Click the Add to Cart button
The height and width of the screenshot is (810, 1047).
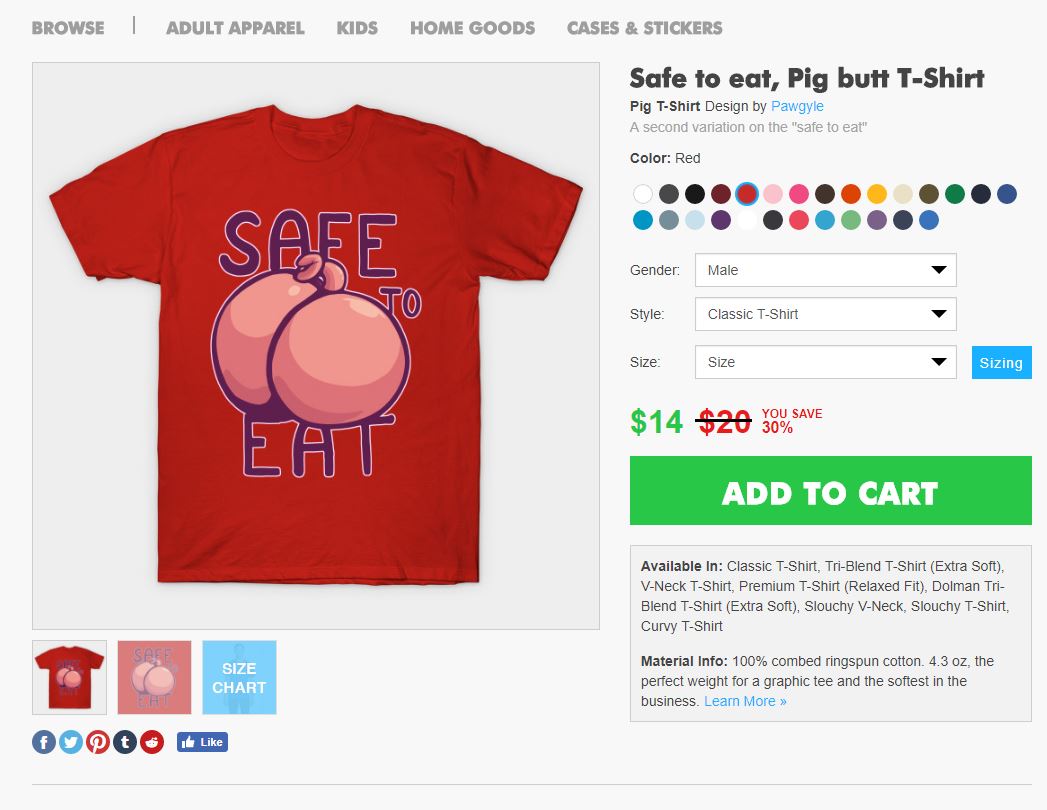coord(830,491)
